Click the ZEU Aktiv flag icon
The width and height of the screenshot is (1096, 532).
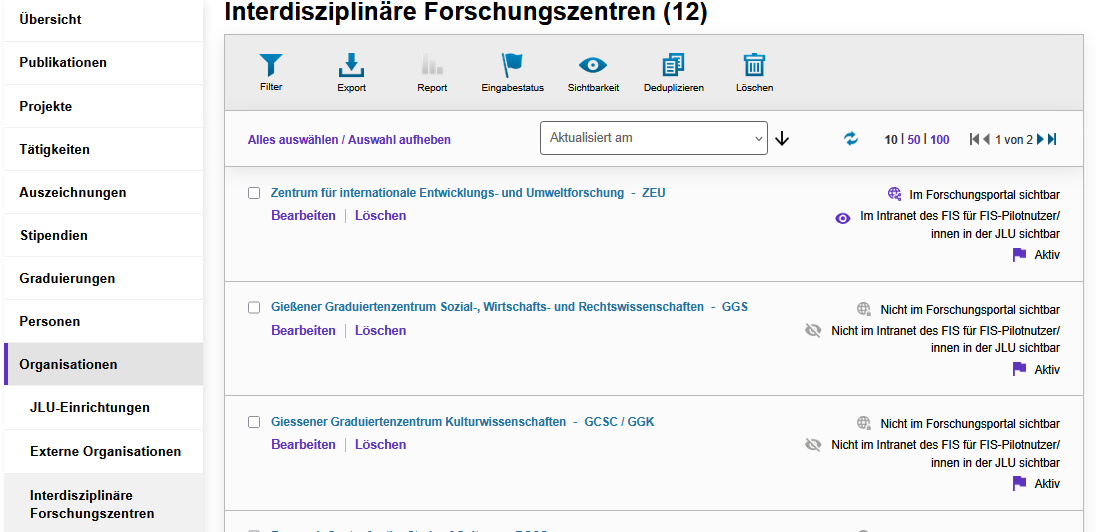coord(1019,255)
